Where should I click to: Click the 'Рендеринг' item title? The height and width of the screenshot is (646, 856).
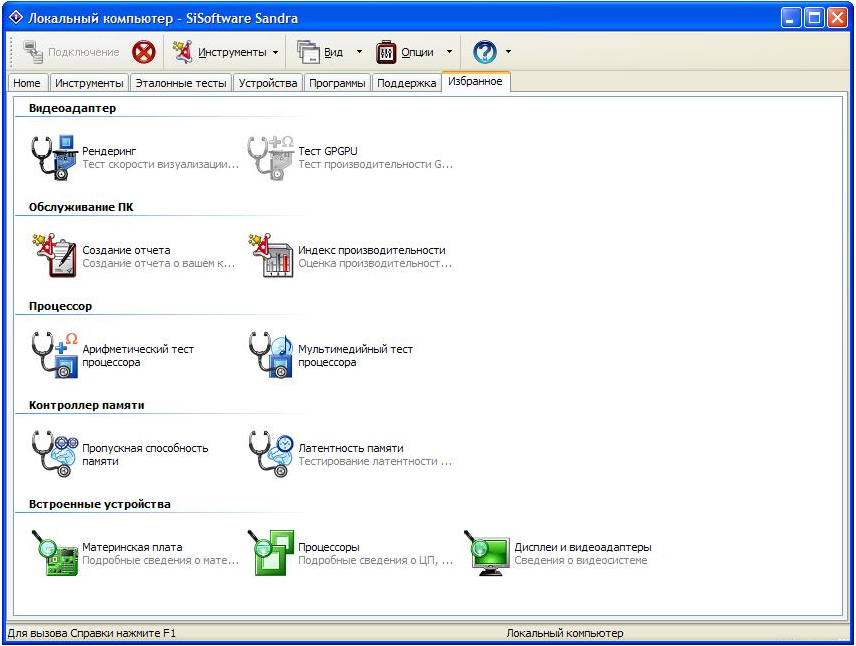pyautogui.click(x=109, y=151)
